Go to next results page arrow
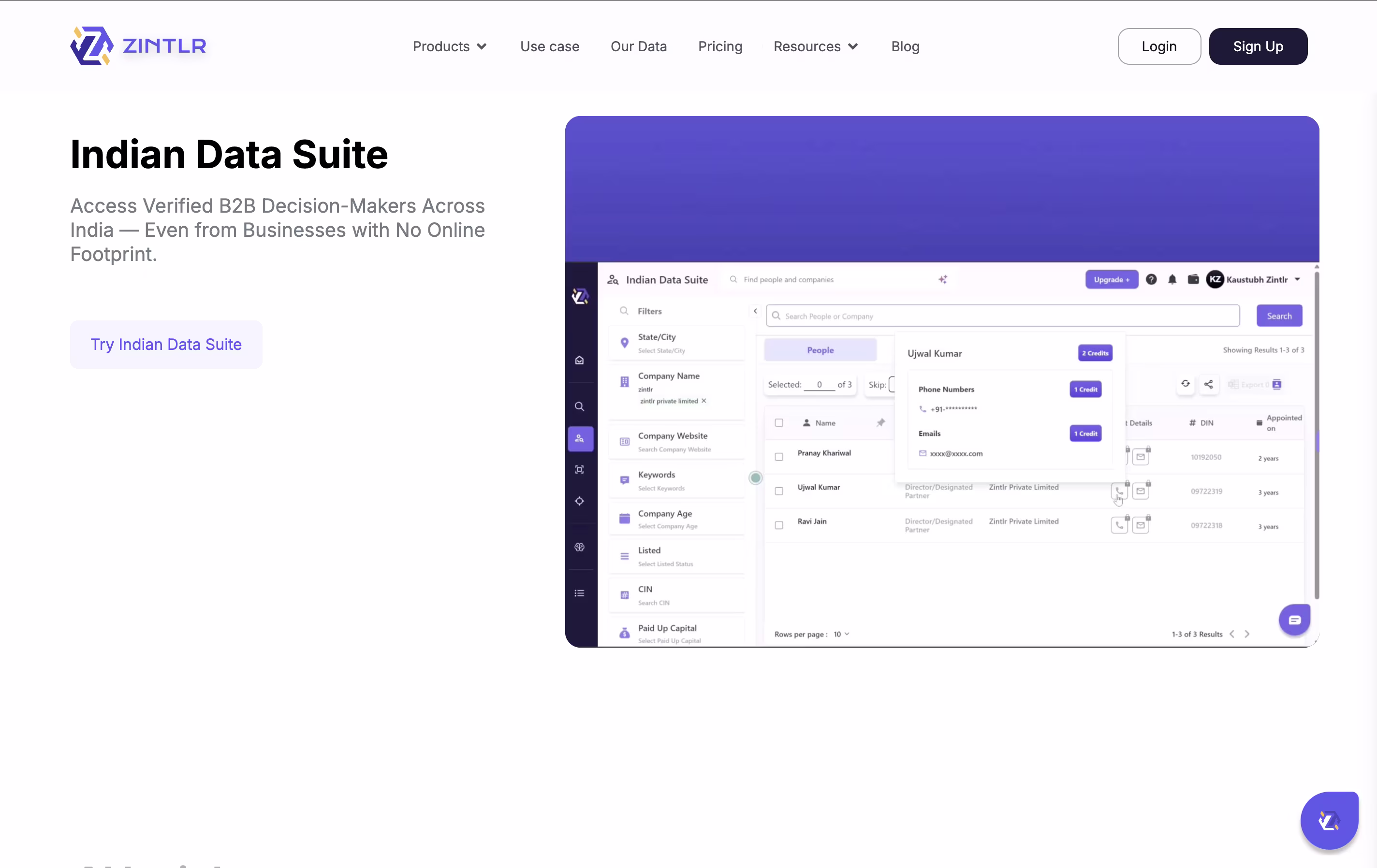 (x=1247, y=634)
